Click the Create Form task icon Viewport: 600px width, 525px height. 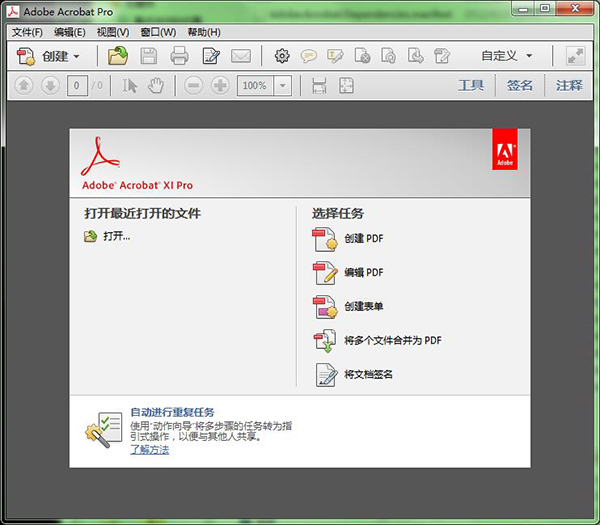[x=325, y=307]
